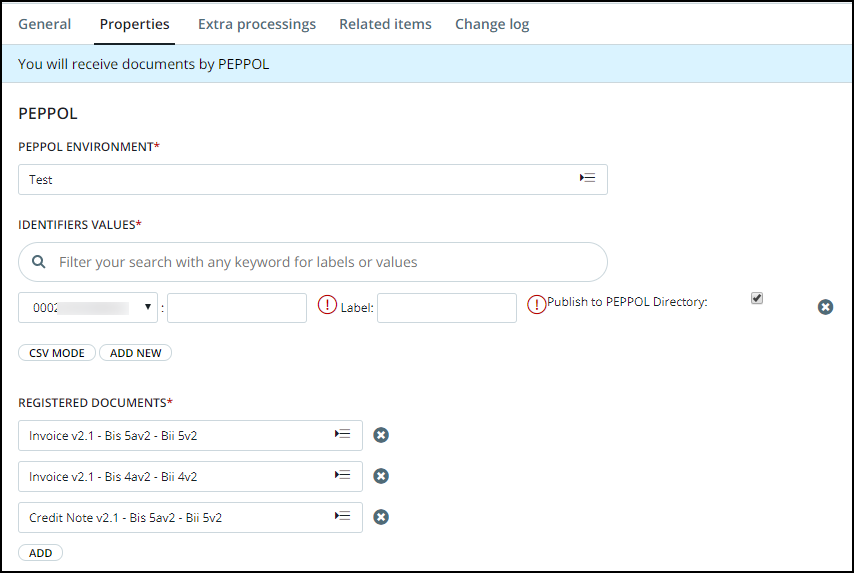Open Invoice v2.1 Bis 5av2 document selector
854x573 pixels.
[190, 436]
